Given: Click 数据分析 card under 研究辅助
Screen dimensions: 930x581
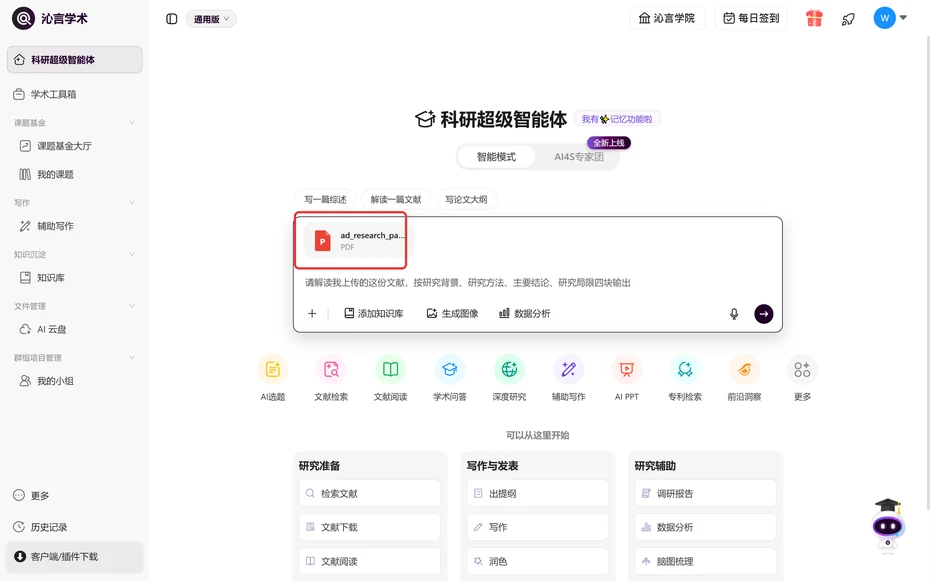Looking at the screenshot, I should 705,527.
